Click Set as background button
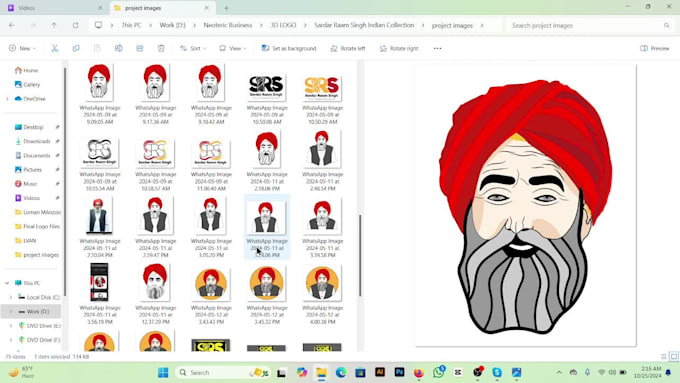The height and width of the screenshot is (383, 680). [x=289, y=48]
